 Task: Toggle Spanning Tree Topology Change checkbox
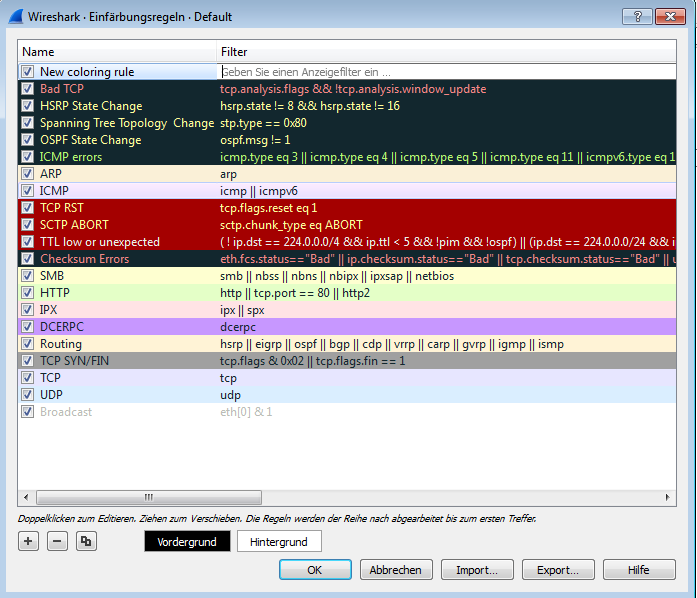point(28,123)
